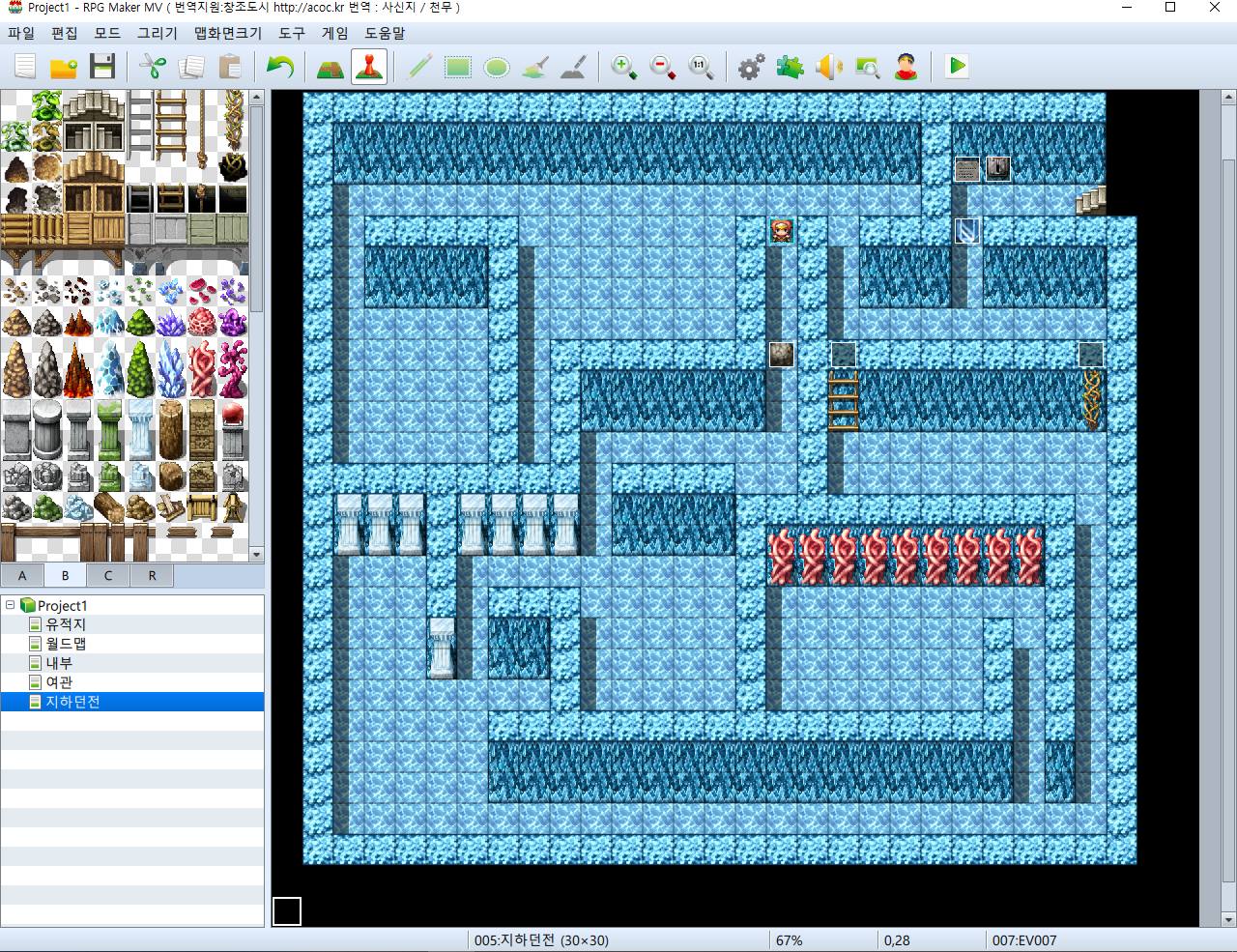Switch to tileset tab A
Screen dimensions: 1237x952
tap(22, 576)
